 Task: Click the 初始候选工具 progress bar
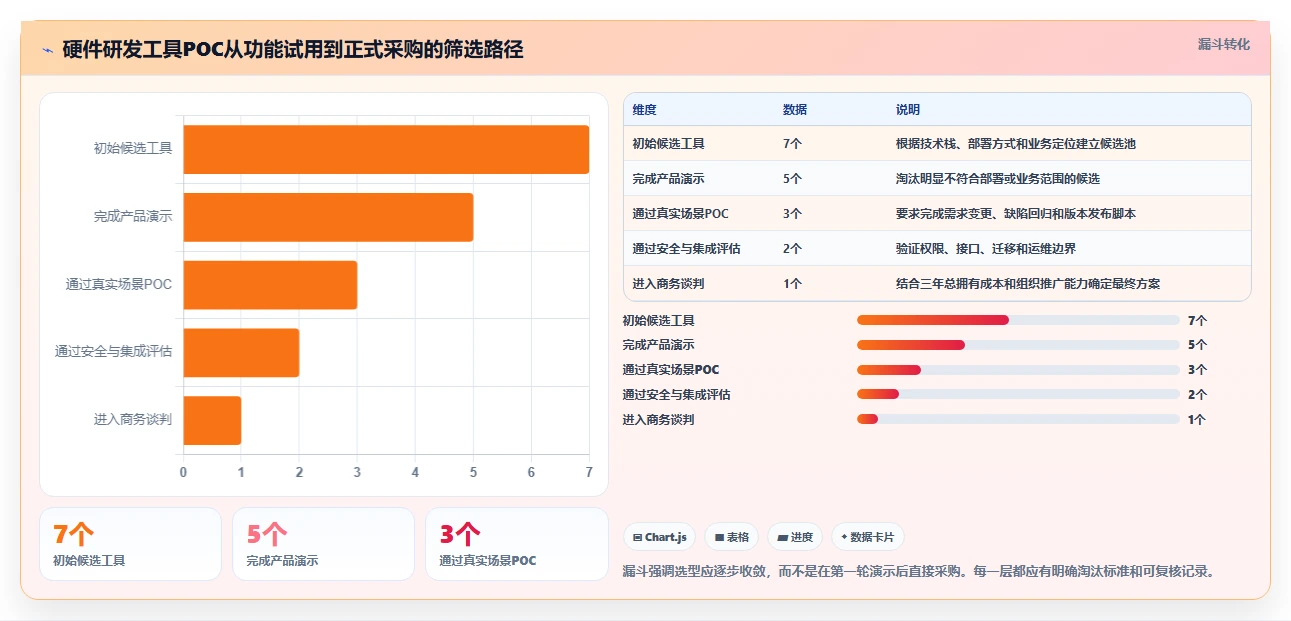pos(1018,320)
